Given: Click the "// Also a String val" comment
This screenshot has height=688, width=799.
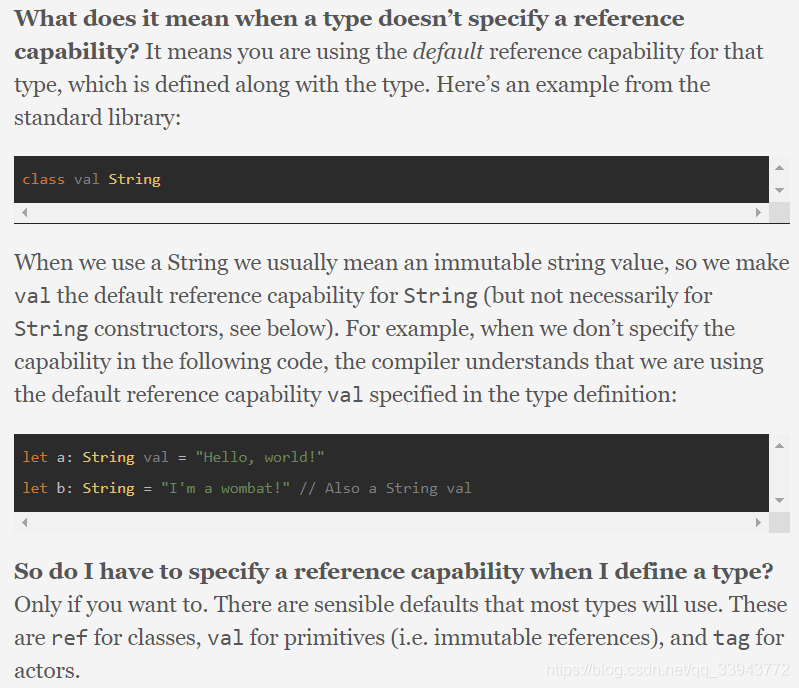Looking at the screenshot, I should point(385,488).
